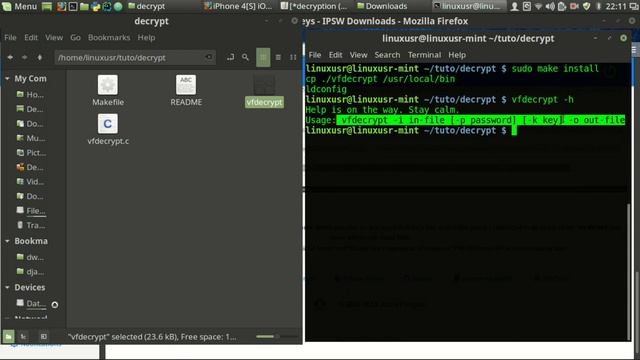This screenshot has width=640, height=360.
Task: Collapse the My Computer sidebar section
Action: 7,78
